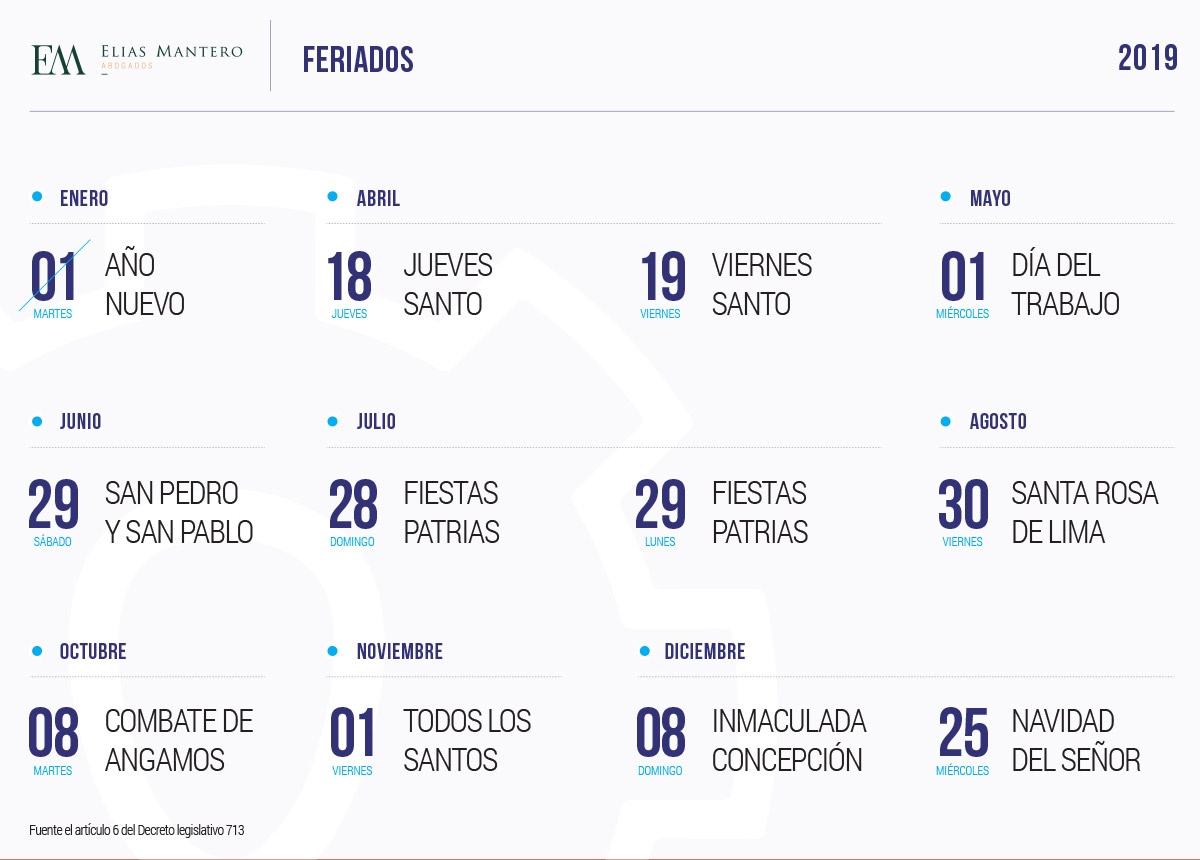The width and height of the screenshot is (1200, 860).
Task: Click San Pedro y San Pablo text
Action: pyautogui.click(x=179, y=512)
